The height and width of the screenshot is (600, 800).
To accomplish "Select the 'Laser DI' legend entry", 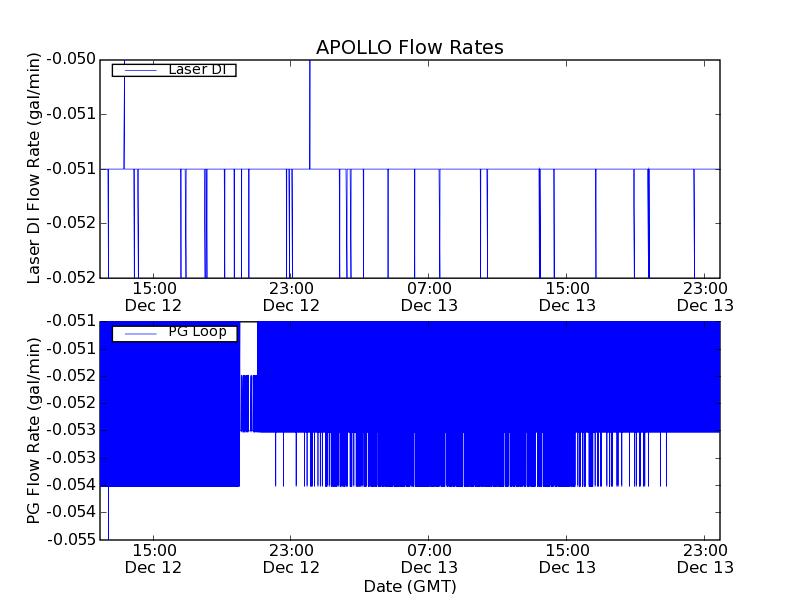I will [x=174, y=70].
